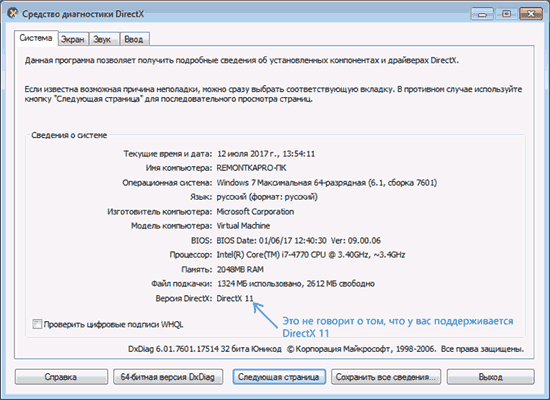The height and width of the screenshot is (400, 550).
Task: Click model value Virtual Machine
Action: point(243,226)
